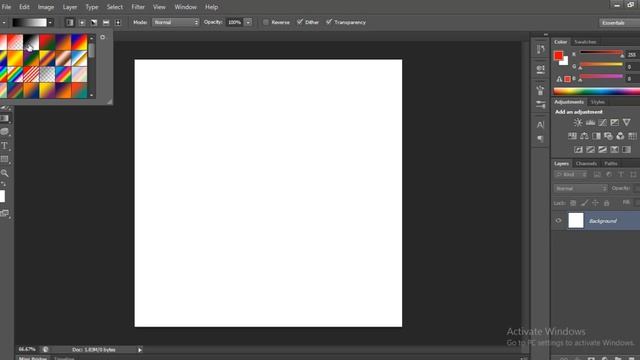Open the gradient picker gear menu
Image resolution: width=640 pixels, height=360 pixels.
(x=102, y=37)
